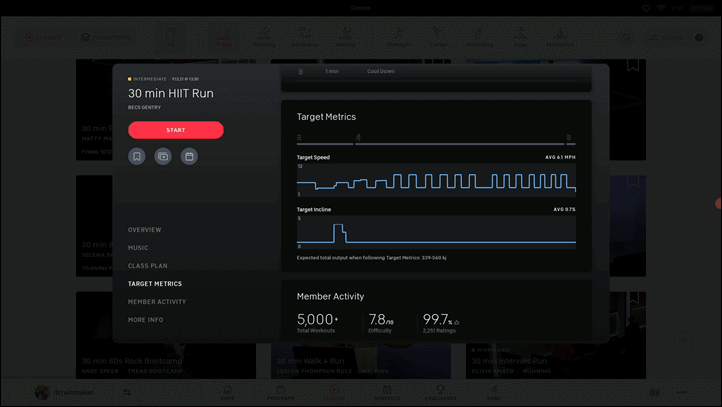
Task: Select the Yoga category icon
Action: [x=520, y=38]
